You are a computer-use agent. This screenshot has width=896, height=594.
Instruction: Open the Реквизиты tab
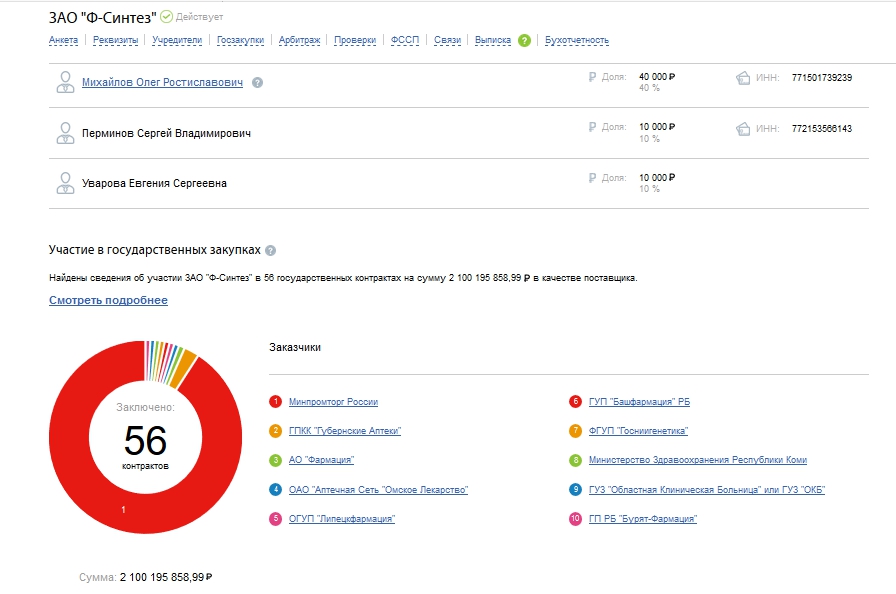(115, 40)
